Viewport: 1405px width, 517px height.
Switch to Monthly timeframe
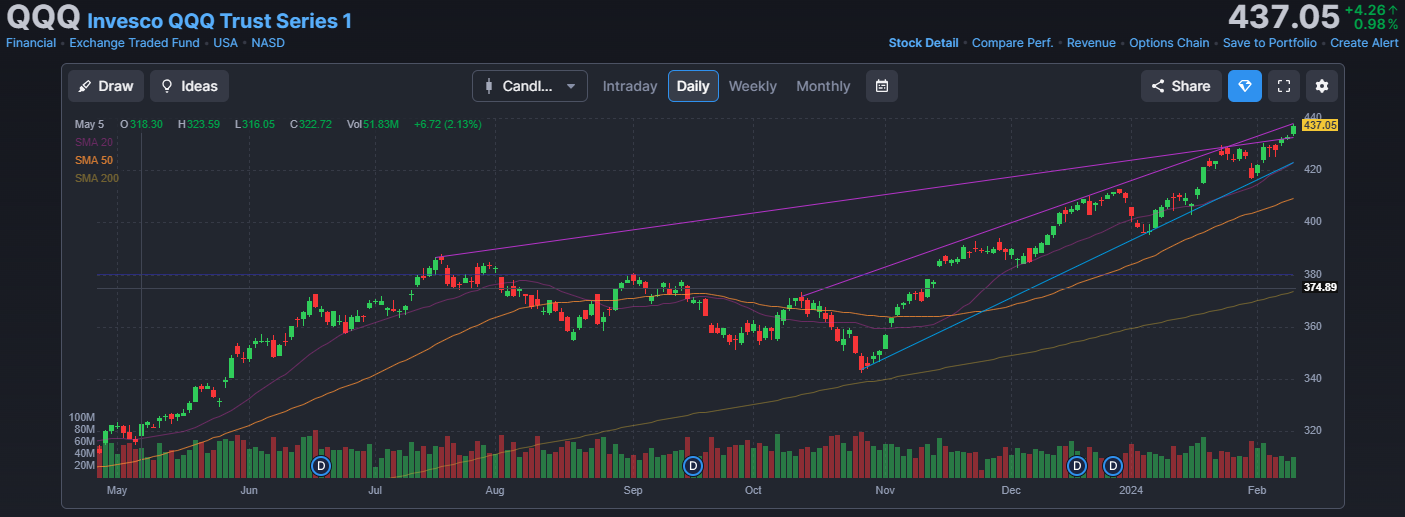click(823, 86)
